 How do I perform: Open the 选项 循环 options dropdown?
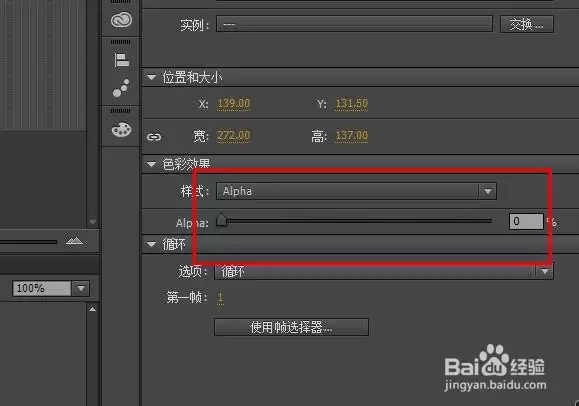coord(384,272)
